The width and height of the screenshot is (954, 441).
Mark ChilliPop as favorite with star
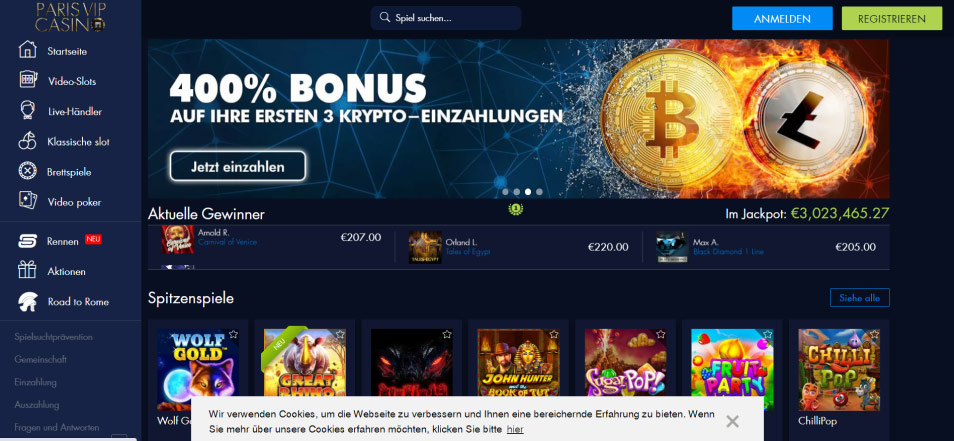click(874, 334)
